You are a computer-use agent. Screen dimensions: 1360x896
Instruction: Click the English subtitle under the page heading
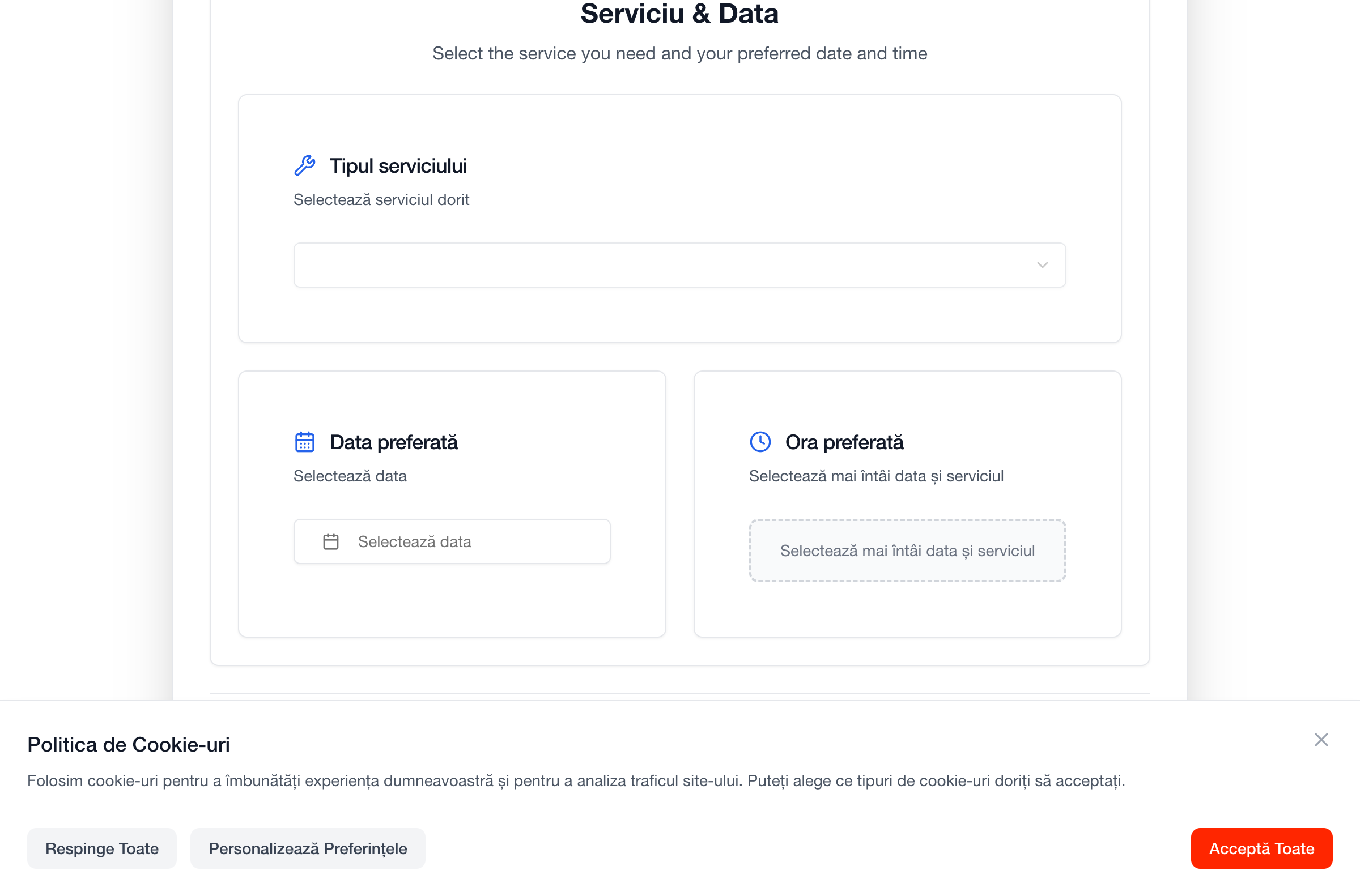679,53
